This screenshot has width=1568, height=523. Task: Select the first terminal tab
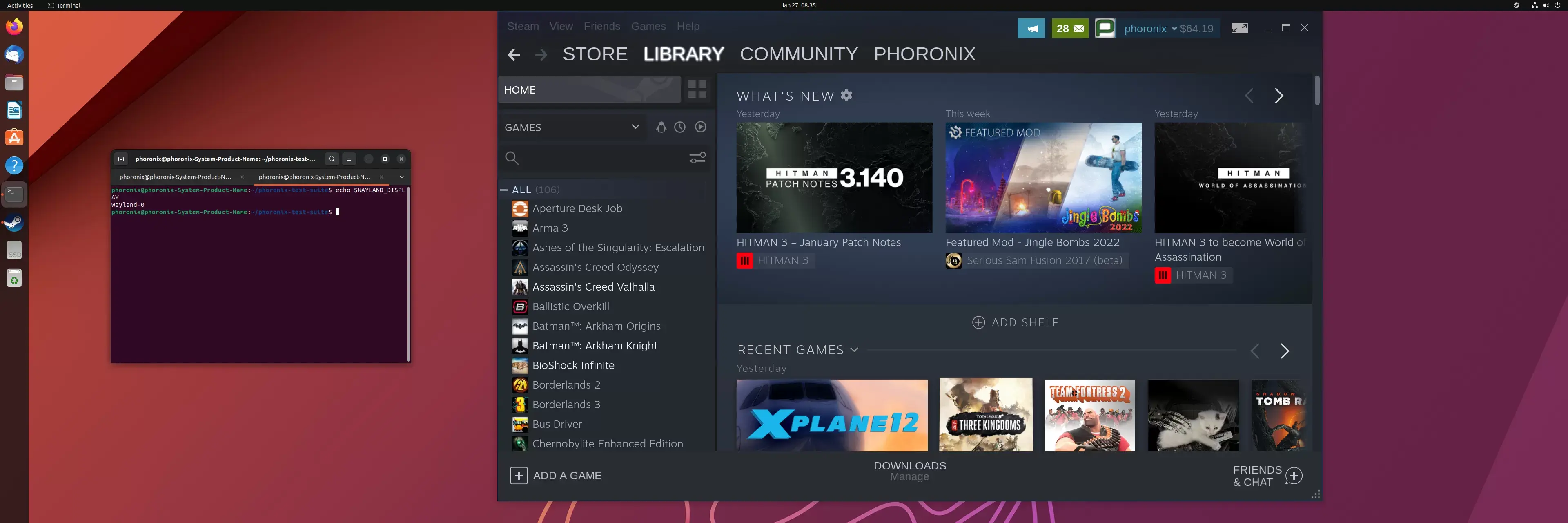175,177
